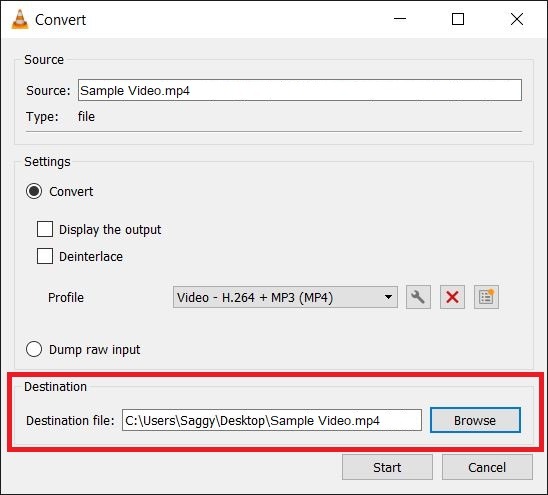Screen dimensions: 548x495
Task: Click the 'Source:' field label
Action: point(48,91)
